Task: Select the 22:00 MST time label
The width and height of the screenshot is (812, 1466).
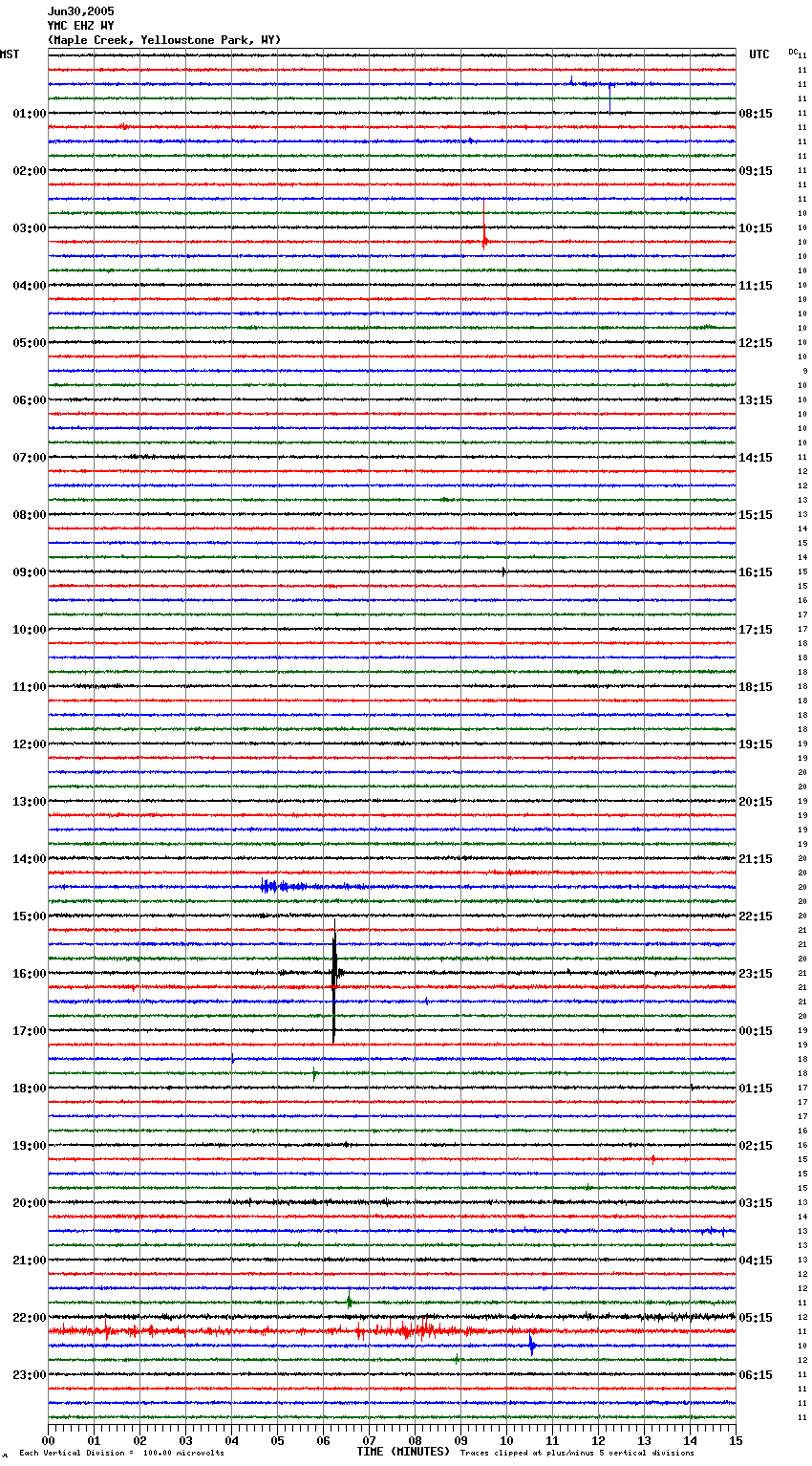Action: coord(30,1318)
